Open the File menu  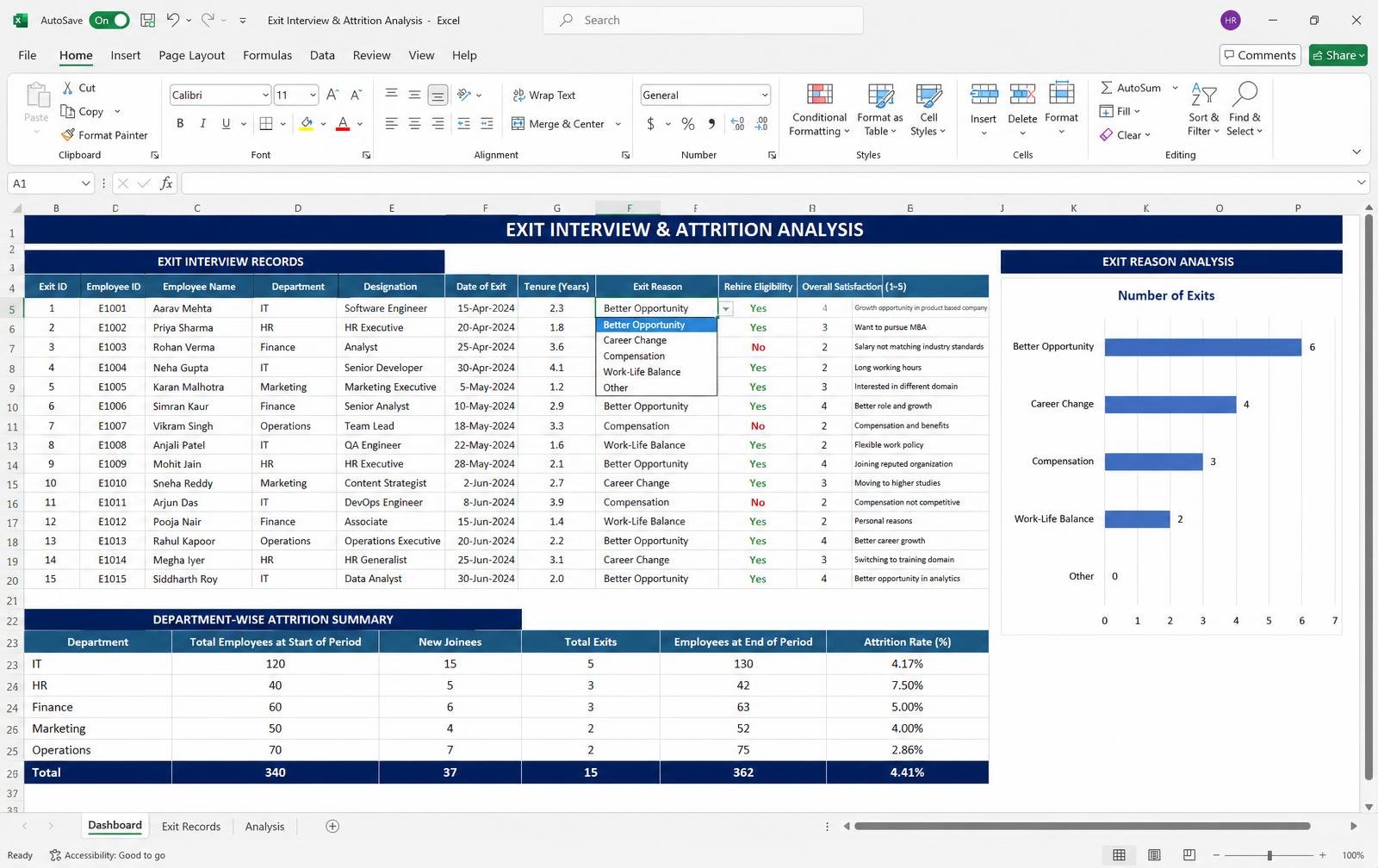pyautogui.click(x=28, y=55)
